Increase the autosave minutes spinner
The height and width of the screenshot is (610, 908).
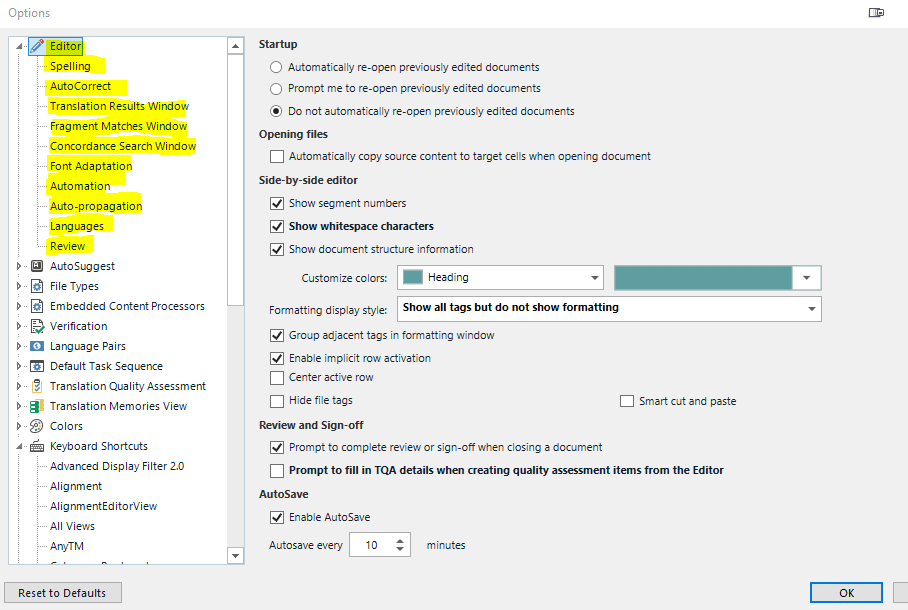[x=401, y=540]
